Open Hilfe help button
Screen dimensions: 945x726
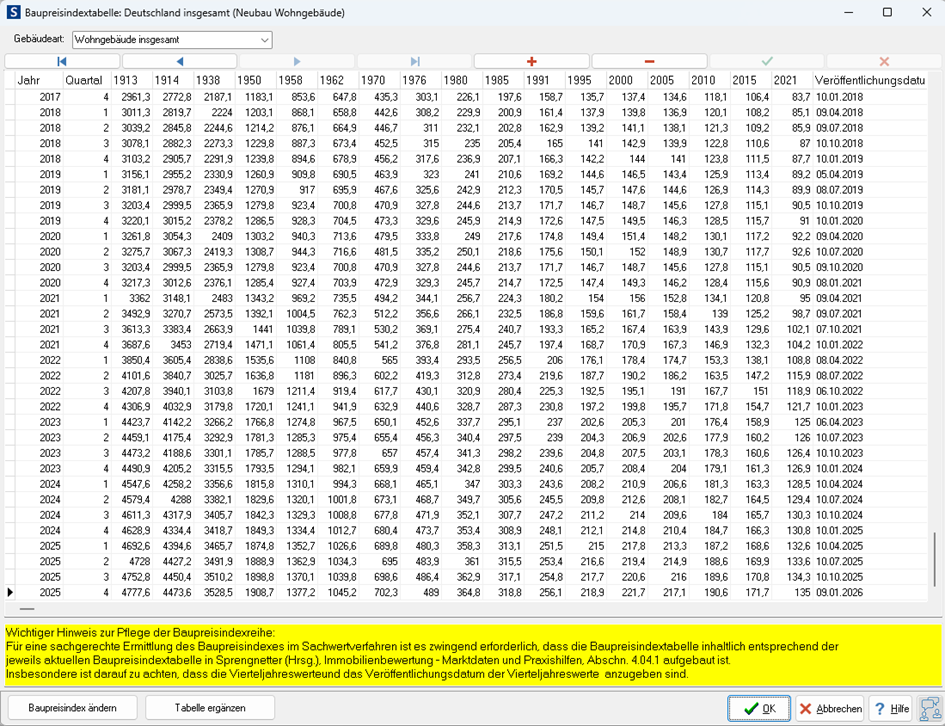click(890, 708)
